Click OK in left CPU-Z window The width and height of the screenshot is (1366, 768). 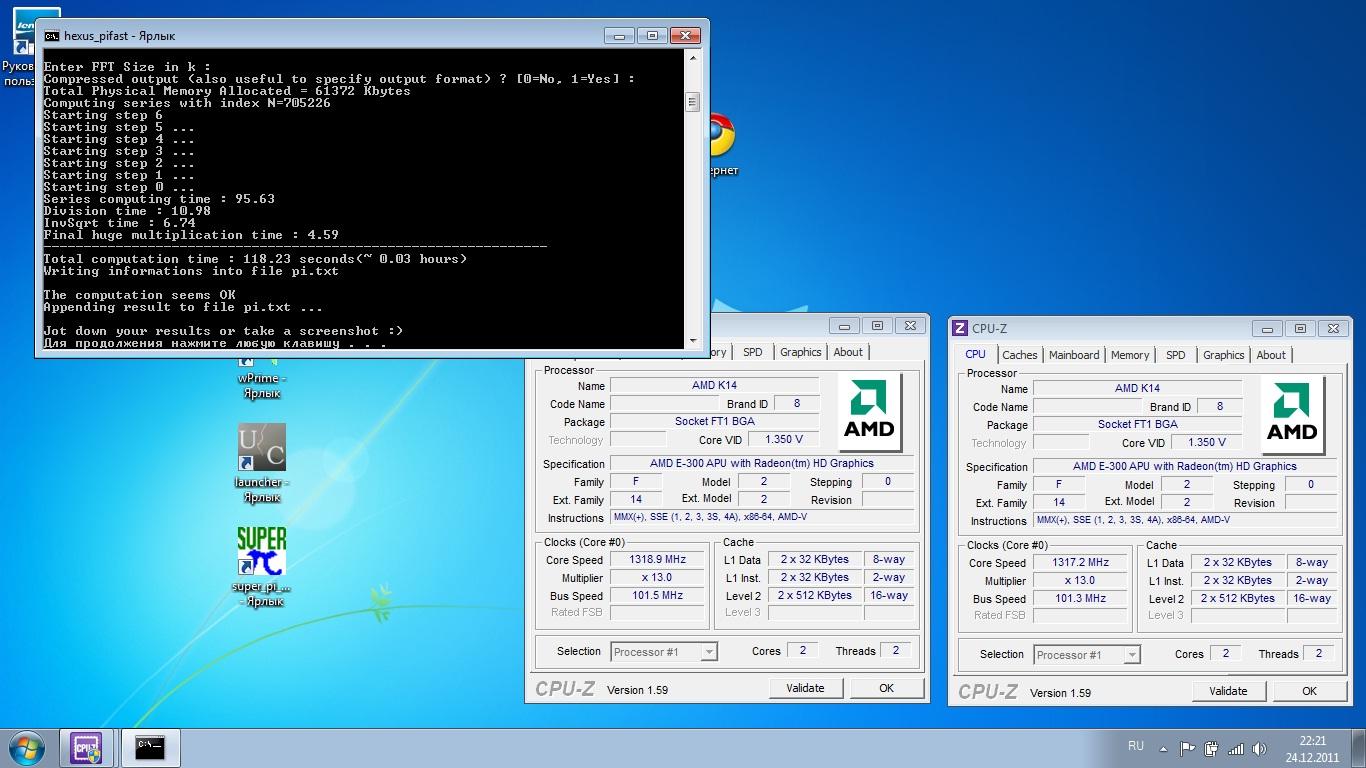tap(886, 688)
